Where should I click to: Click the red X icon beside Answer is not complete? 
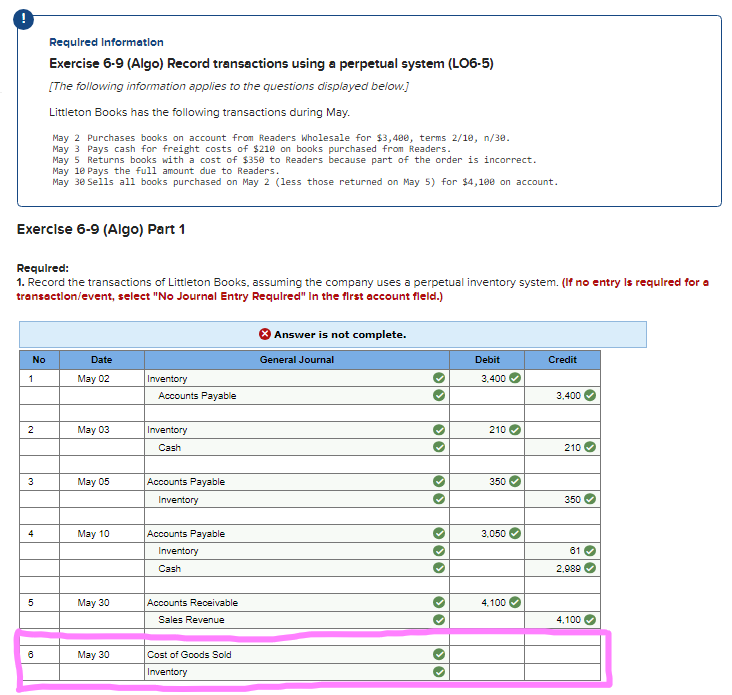pyautogui.click(x=265, y=334)
